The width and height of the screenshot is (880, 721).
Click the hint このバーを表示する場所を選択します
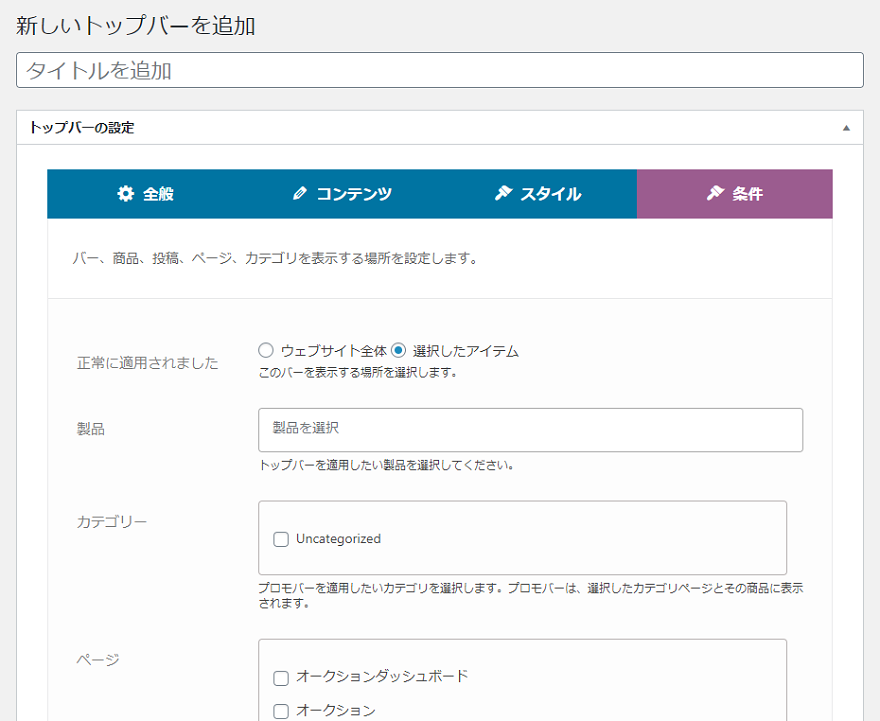358,373
